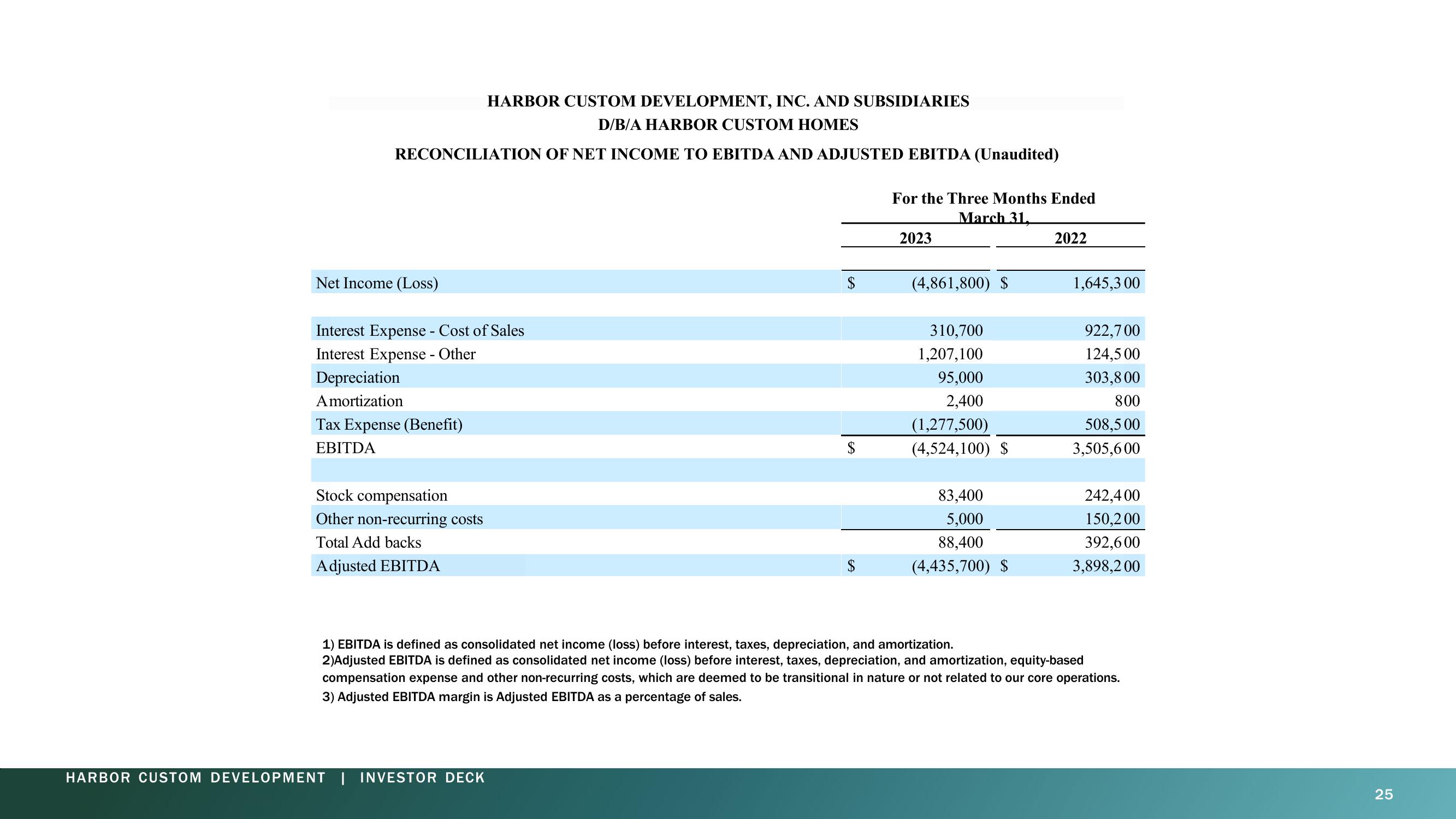The image size is (1456, 819).
Task: Select 'Interest Expense - Cost of Sales' label
Action: click(x=419, y=330)
